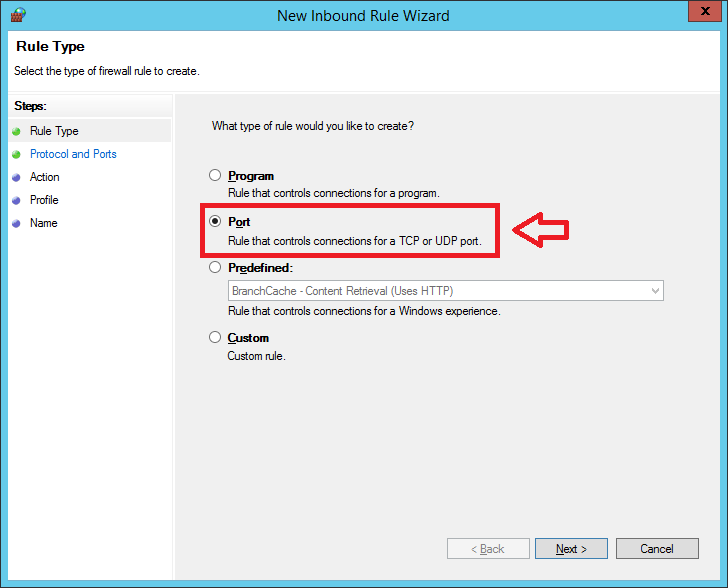Click Cancel to exit the wizard
The height and width of the screenshot is (588, 728).
pyautogui.click(x=657, y=549)
